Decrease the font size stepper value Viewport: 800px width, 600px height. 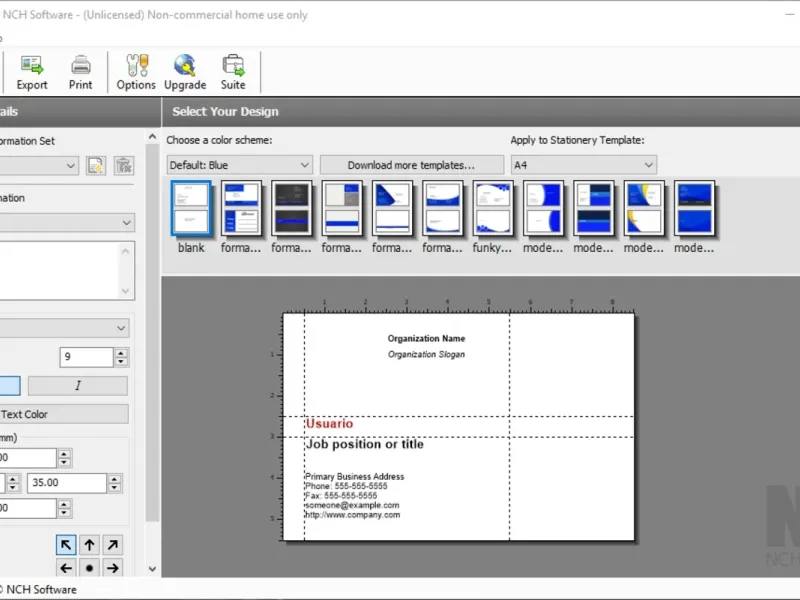(x=121, y=361)
